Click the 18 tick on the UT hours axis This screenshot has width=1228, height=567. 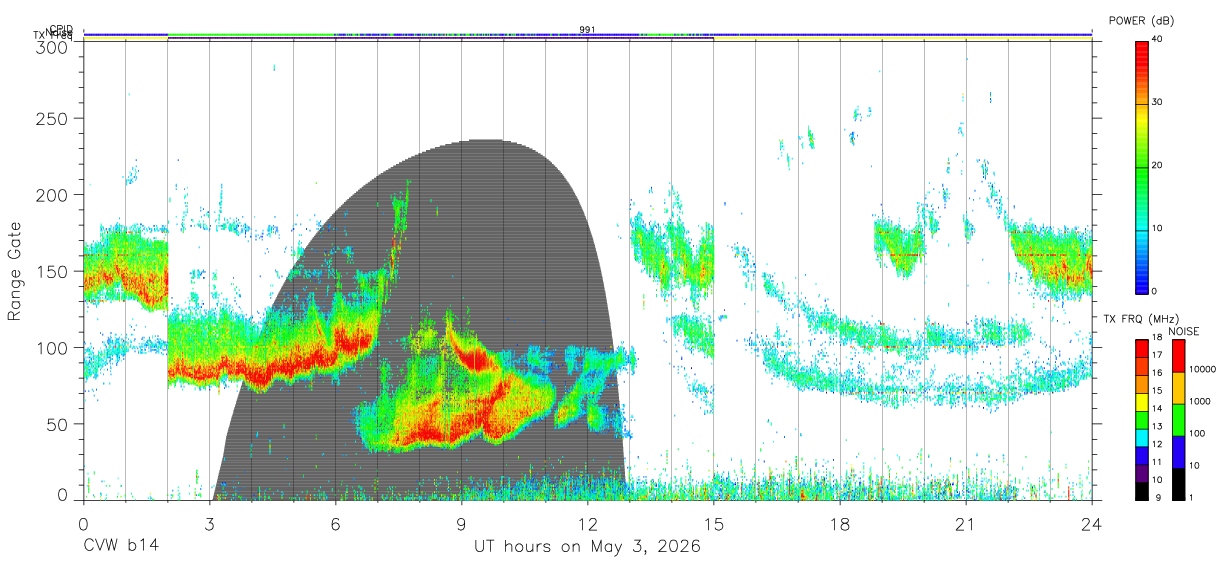click(840, 523)
